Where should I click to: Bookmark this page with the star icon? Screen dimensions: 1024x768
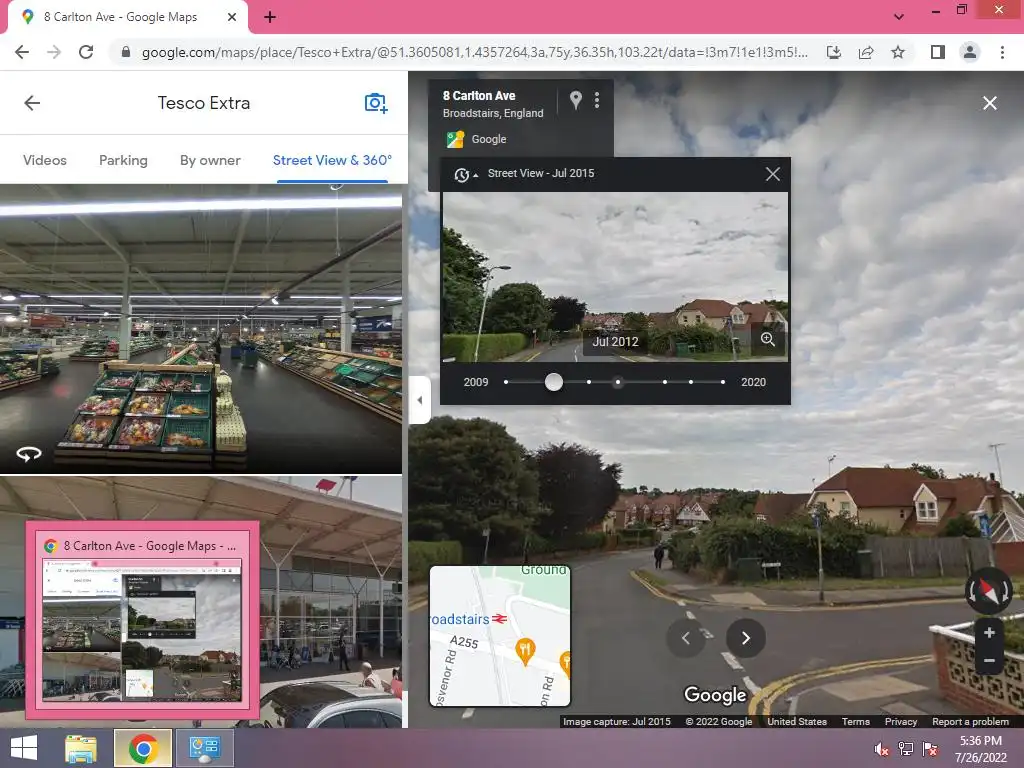point(898,52)
